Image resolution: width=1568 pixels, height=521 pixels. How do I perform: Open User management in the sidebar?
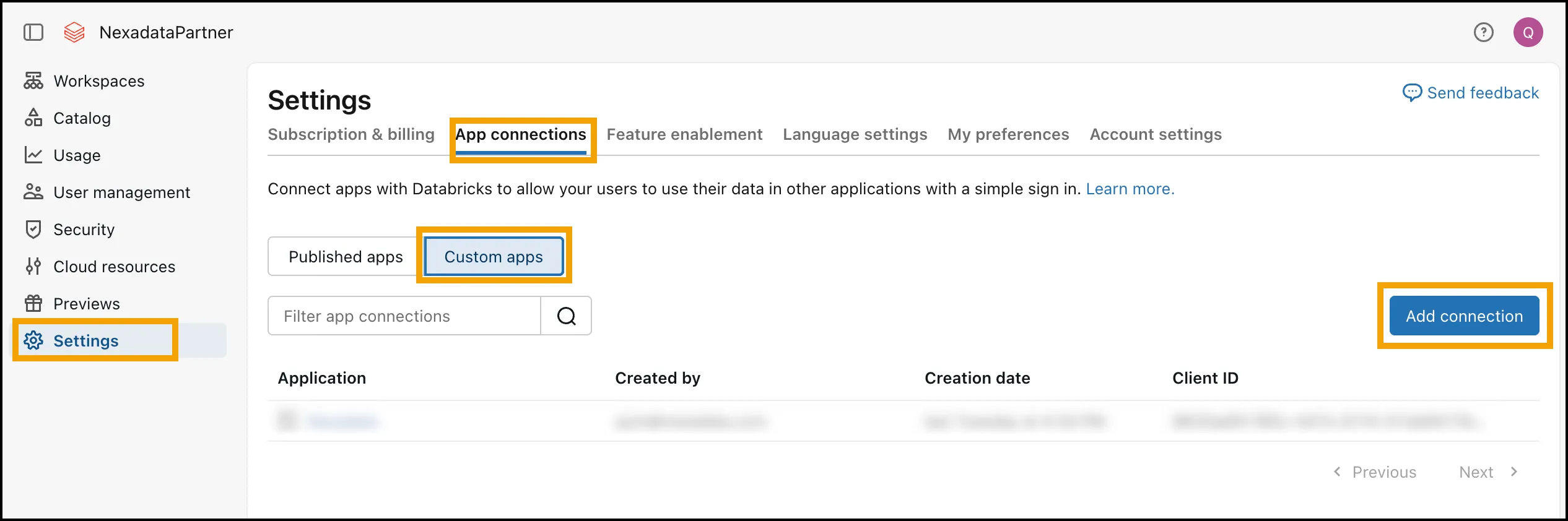pos(122,192)
